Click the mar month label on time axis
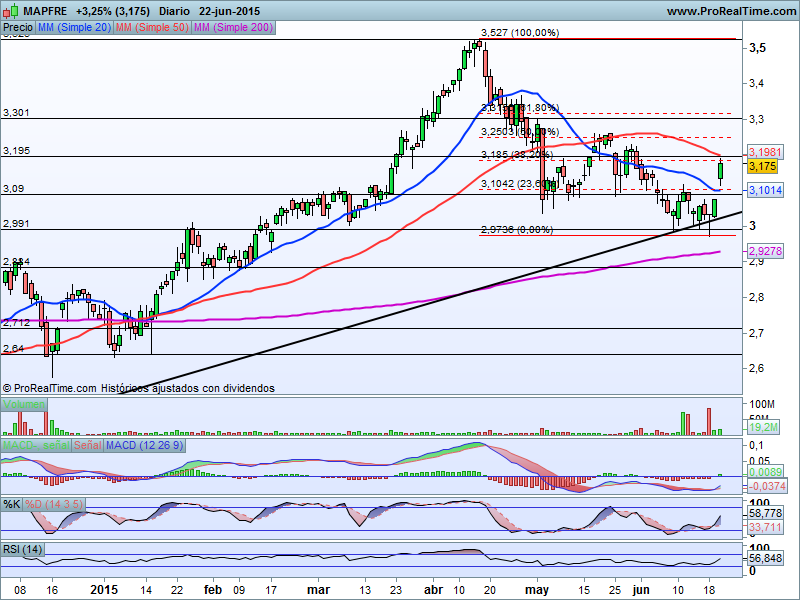Viewport: 800px width, 600px height. coord(319,590)
